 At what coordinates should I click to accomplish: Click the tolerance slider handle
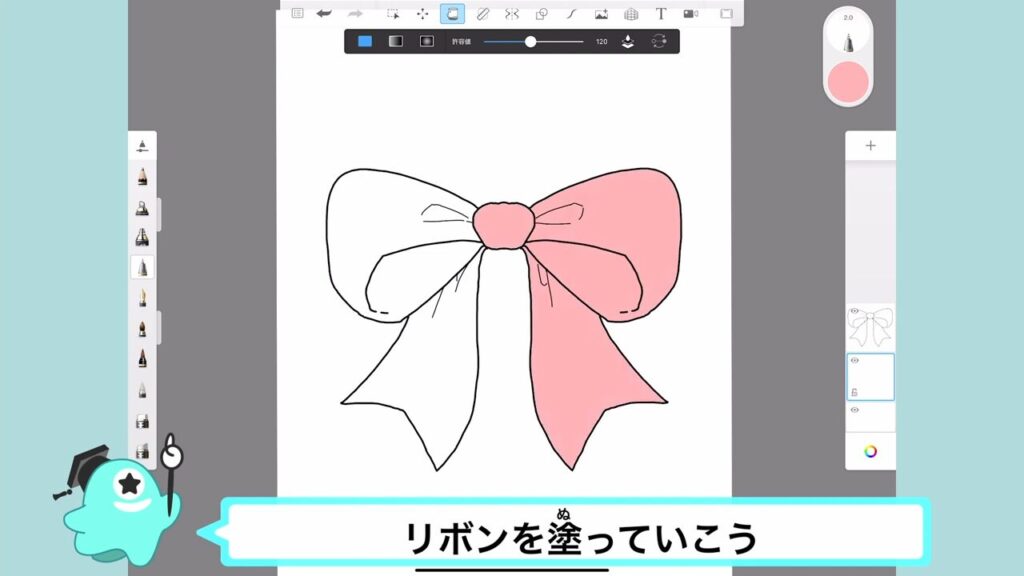click(x=530, y=42)
